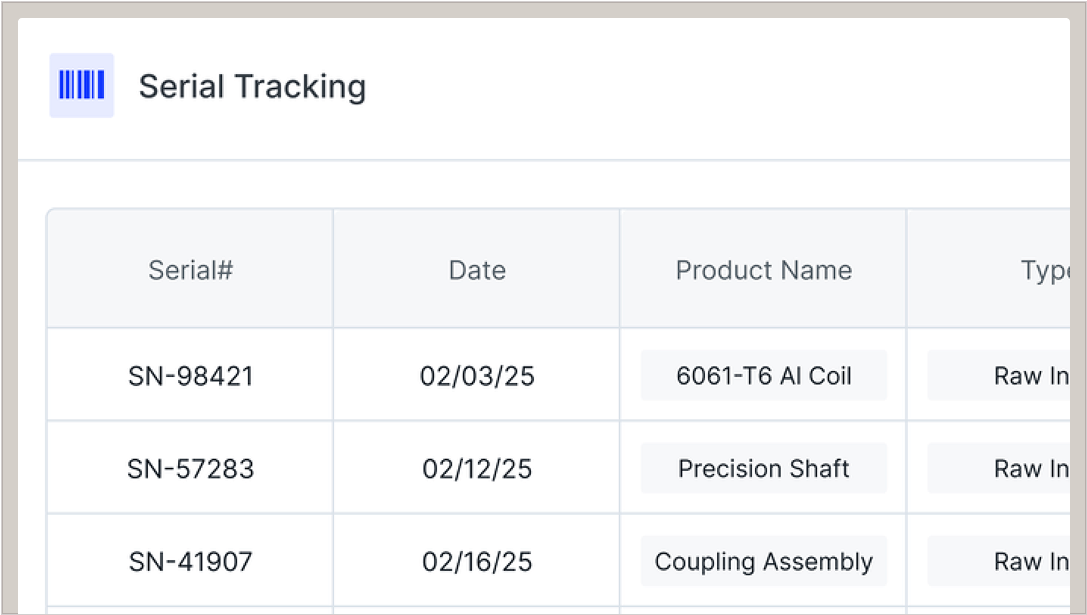Open the 6061-T6 Al Coil product tag
Screen dimensions: 1087x615
click(x=764, y=376)
